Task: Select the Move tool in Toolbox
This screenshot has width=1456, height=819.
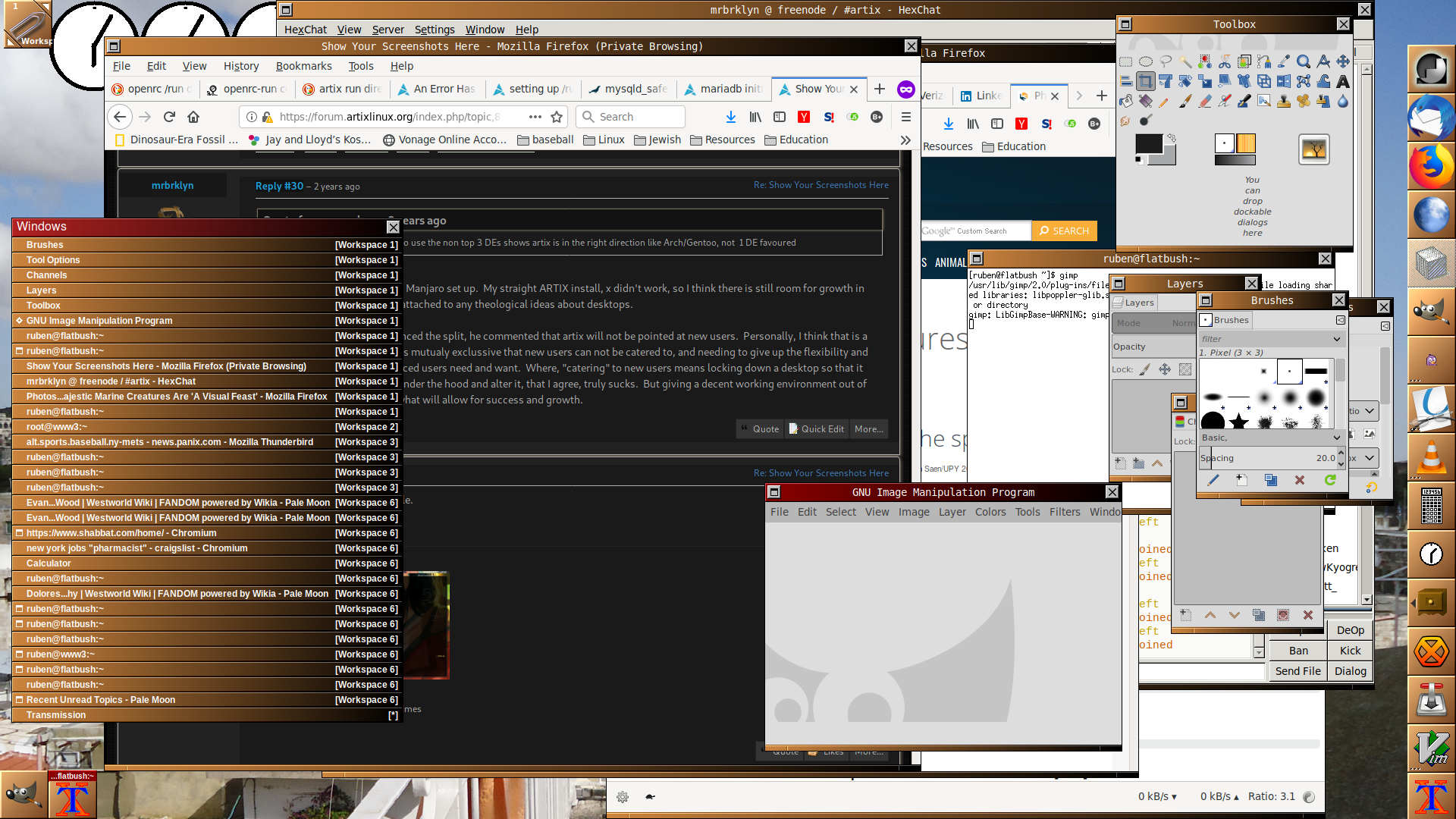Action: [x=1343, y=61]
